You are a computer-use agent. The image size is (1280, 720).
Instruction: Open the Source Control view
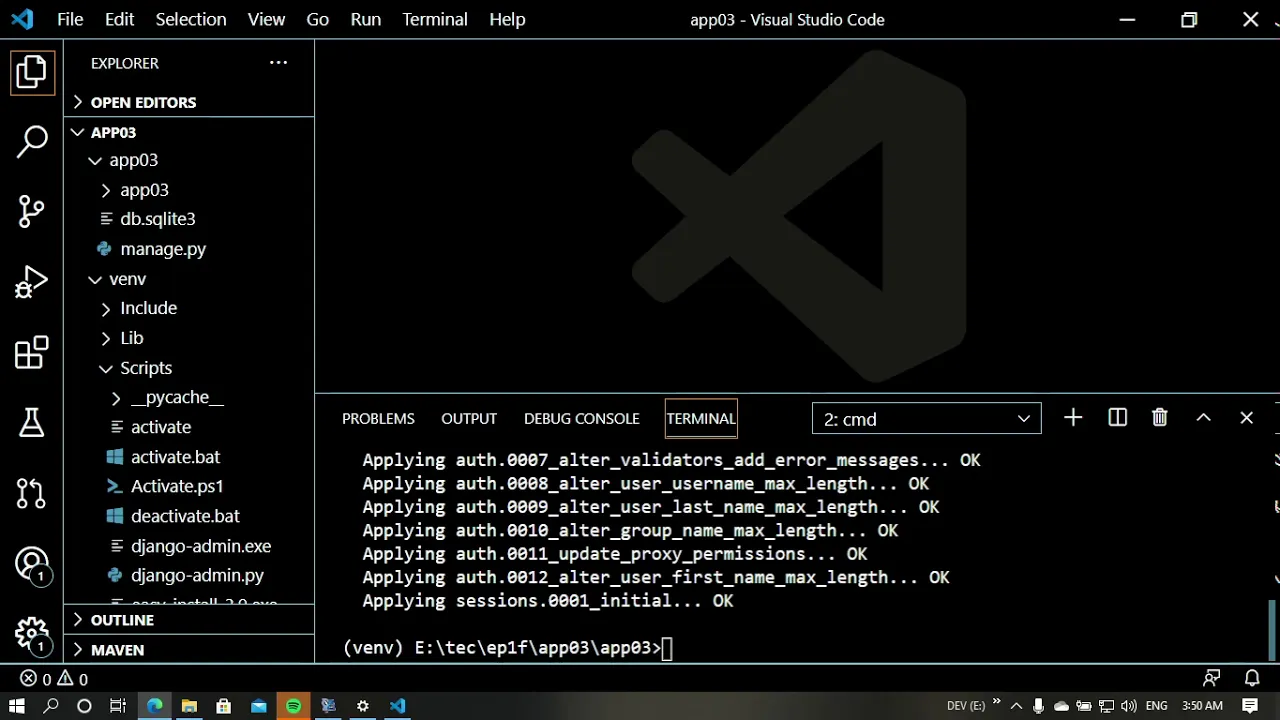(x=31, y=211)
